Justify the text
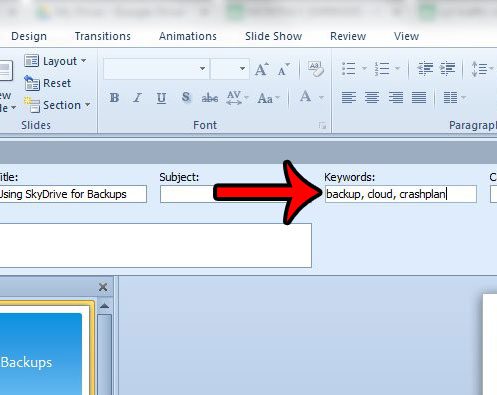This screenshot has height=395, width=497. (419, 98)
